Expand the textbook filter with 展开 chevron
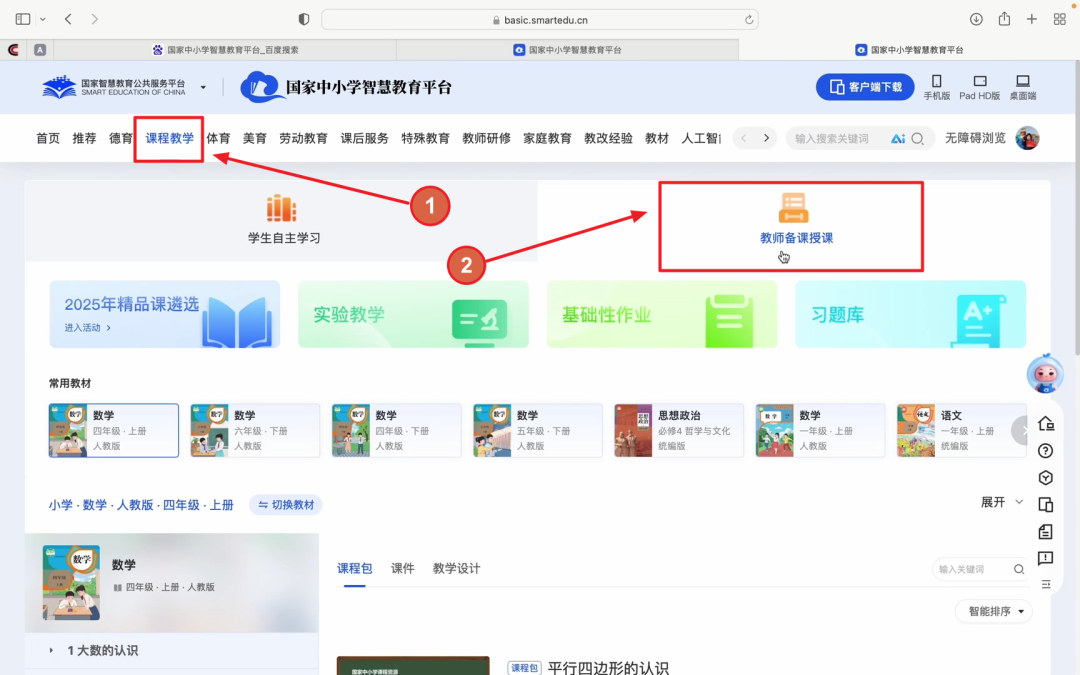 pos(1000,503)
